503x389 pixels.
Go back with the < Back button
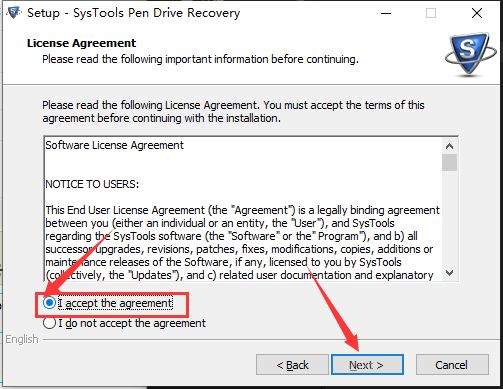tap(292, 365)
